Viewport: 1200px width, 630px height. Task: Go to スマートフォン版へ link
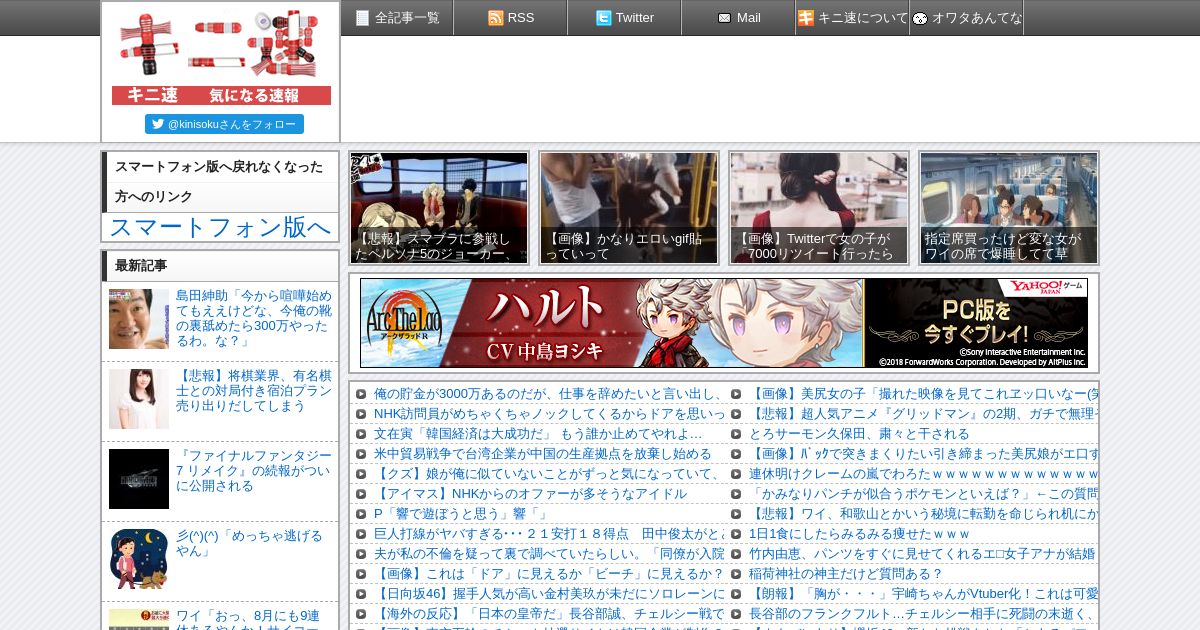tap(220, 227)
